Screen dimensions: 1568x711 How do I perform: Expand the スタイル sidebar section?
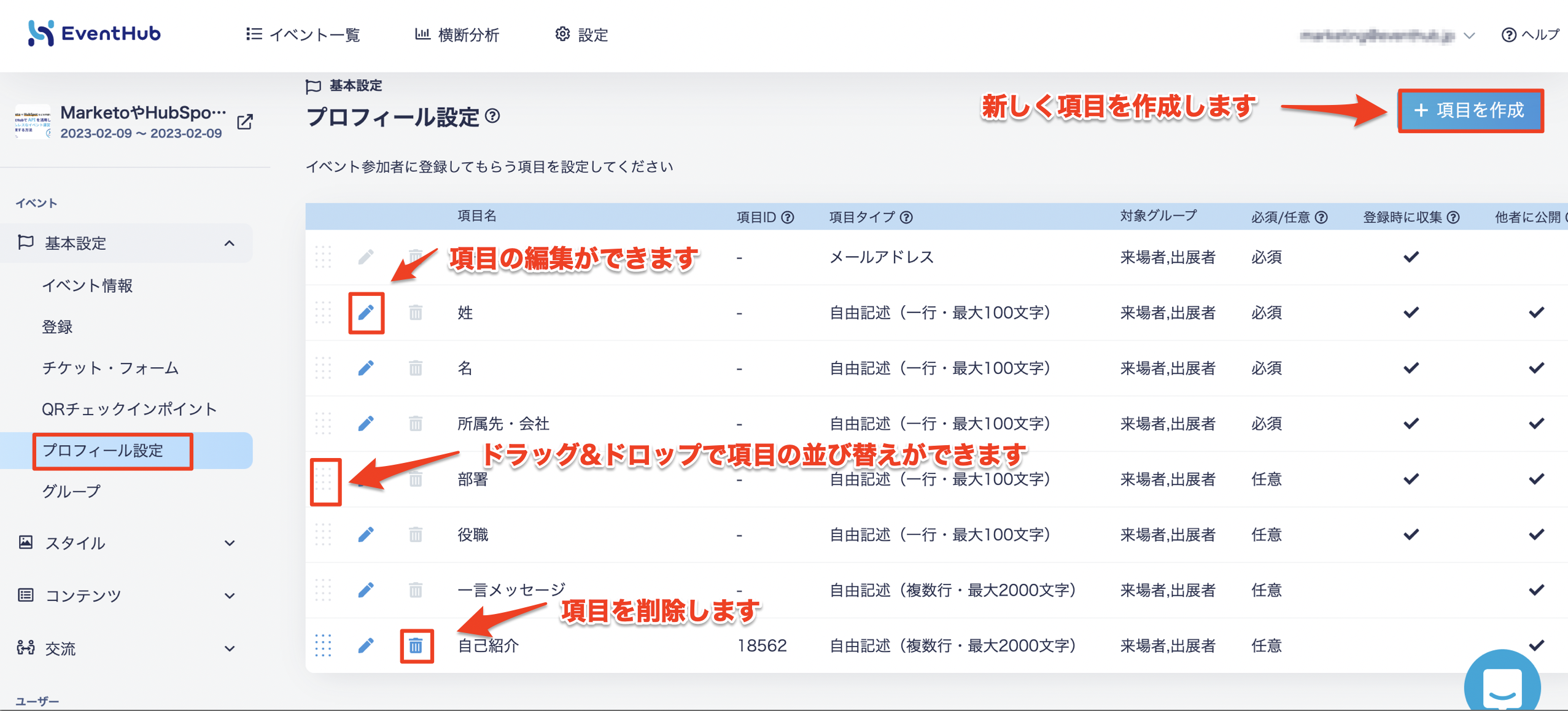[x=230, y=543]
